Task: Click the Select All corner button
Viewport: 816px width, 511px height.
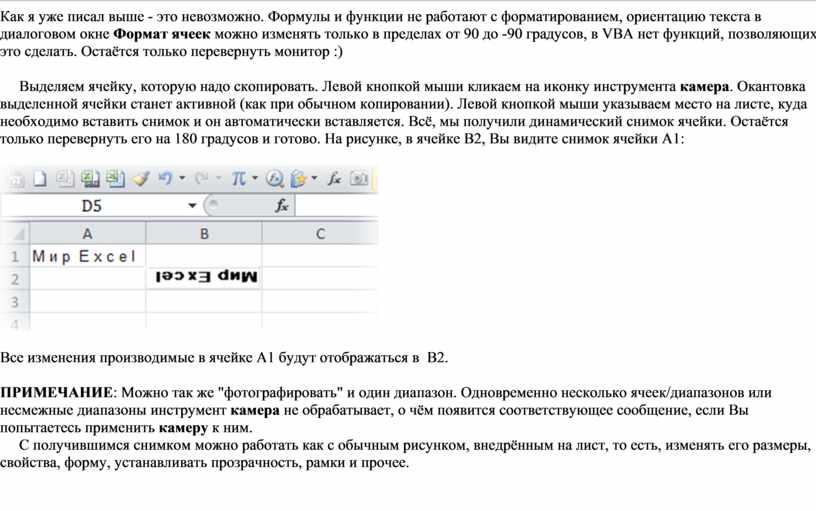Action: pyautogui.click(x=14, y=234)
